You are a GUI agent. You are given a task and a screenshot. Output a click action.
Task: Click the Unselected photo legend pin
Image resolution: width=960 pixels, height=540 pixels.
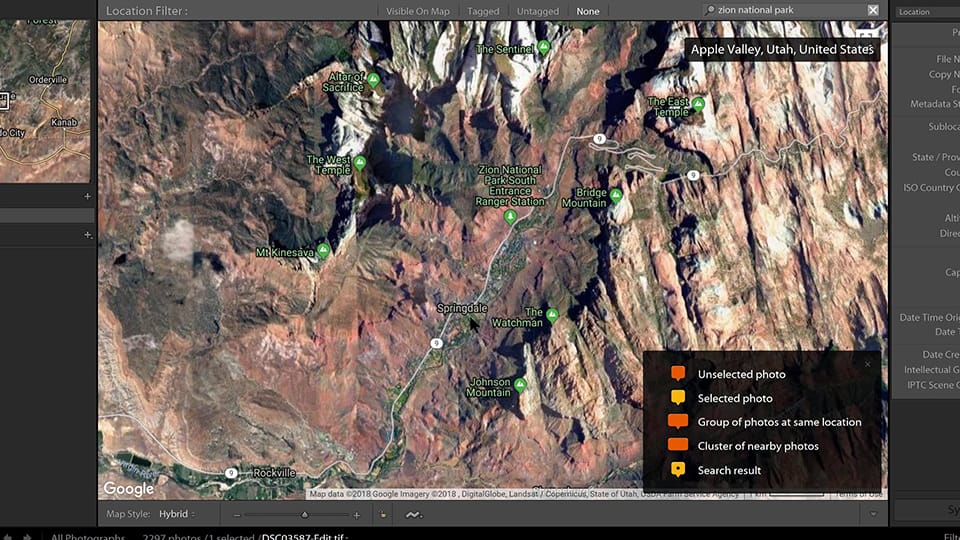click(x=678, y=373)
